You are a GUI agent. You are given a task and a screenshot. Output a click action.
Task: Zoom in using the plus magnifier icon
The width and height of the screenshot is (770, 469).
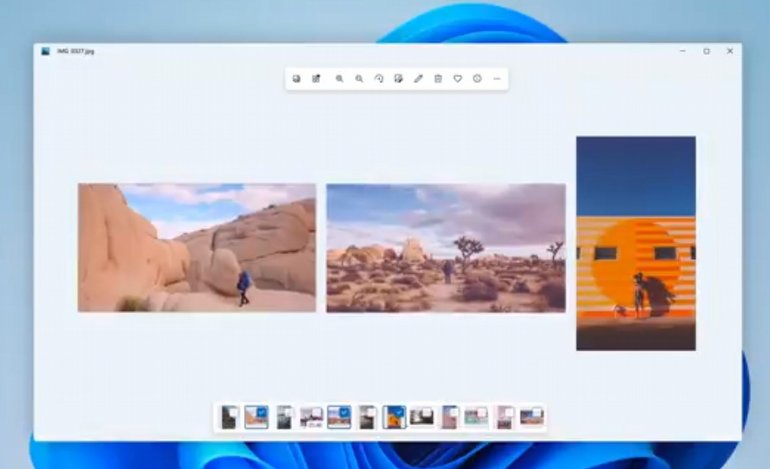click(339, 79)
